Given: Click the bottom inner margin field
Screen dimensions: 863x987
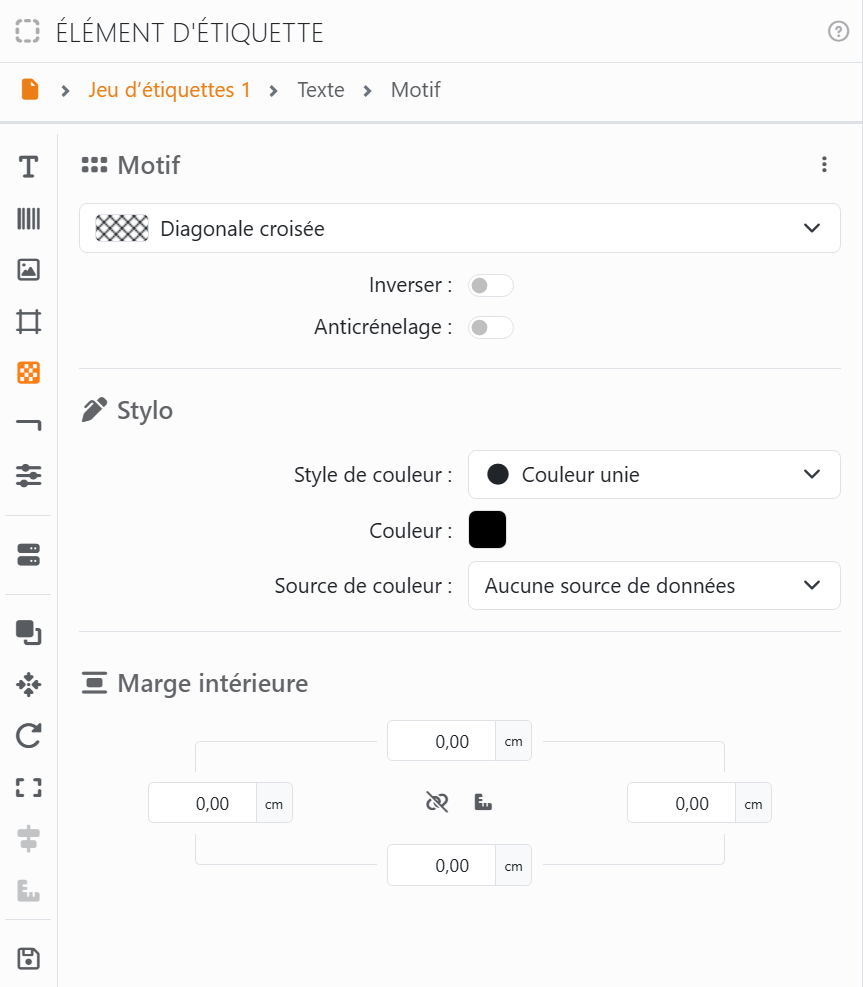Looking at the screenshot, I should coord(441,865).
